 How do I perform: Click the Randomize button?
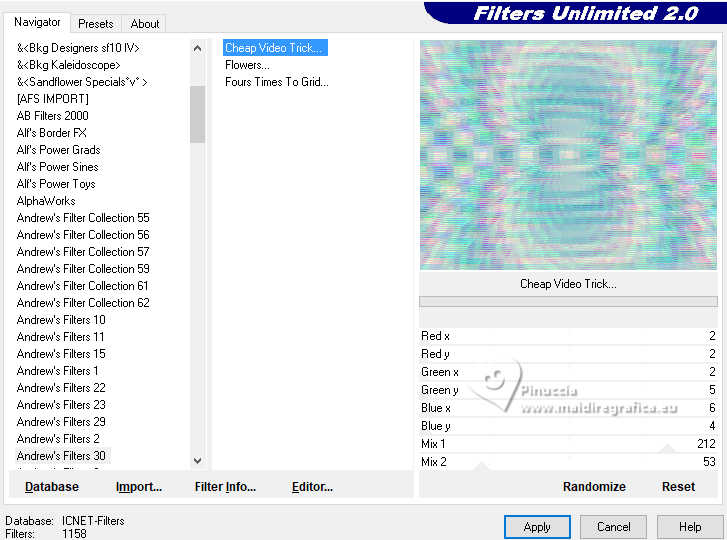pyautogui.click(x=594, y=487)
